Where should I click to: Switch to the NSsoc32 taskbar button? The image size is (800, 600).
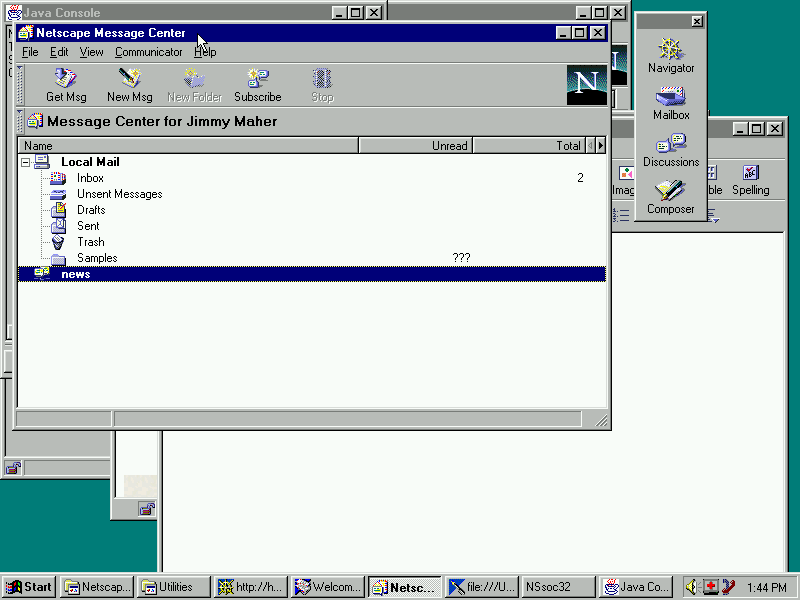[x=560, y=587]
